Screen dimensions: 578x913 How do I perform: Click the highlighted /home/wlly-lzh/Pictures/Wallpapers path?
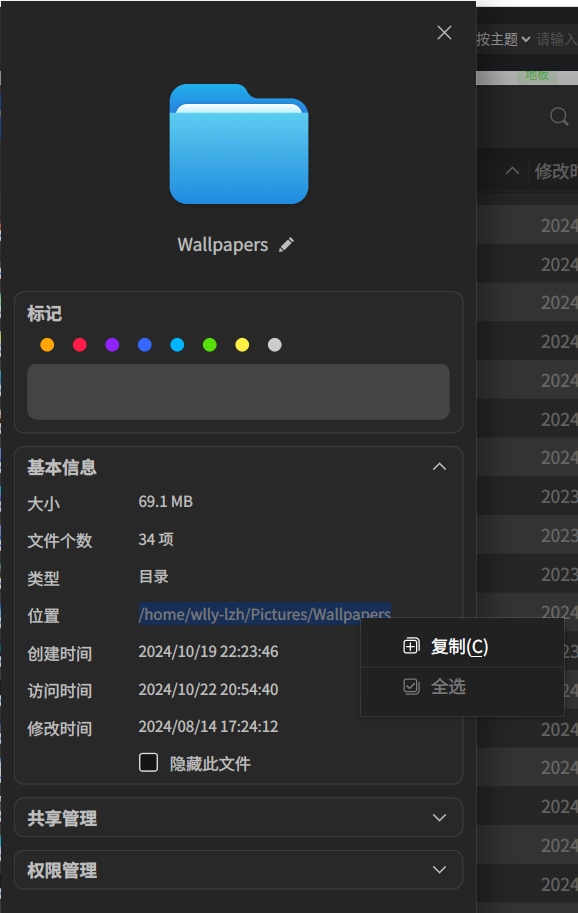[265, 614]
